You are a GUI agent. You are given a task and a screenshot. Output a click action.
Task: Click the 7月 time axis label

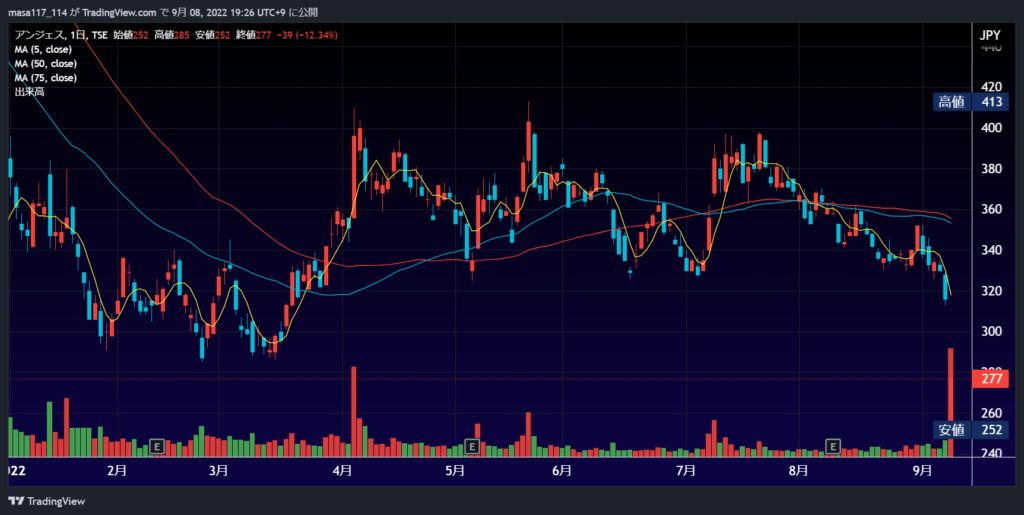(685, 471)
